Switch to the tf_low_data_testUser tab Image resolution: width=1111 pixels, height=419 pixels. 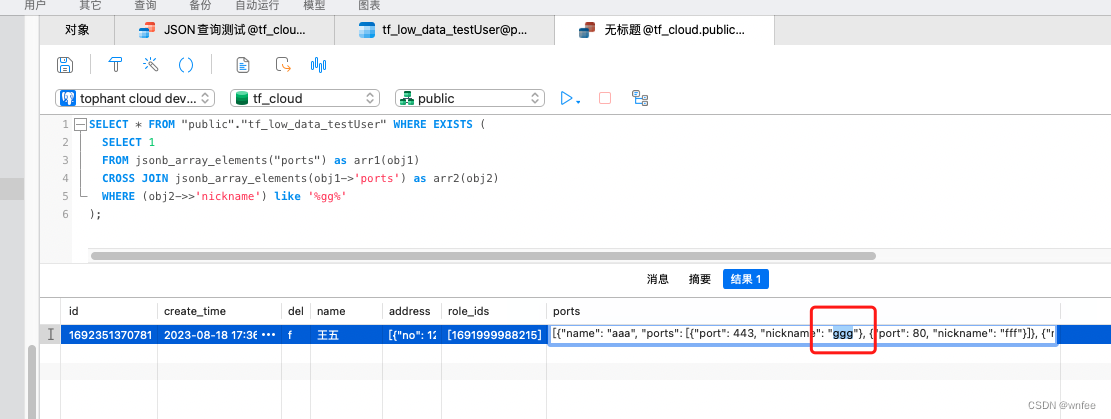[x=444, y=30]
